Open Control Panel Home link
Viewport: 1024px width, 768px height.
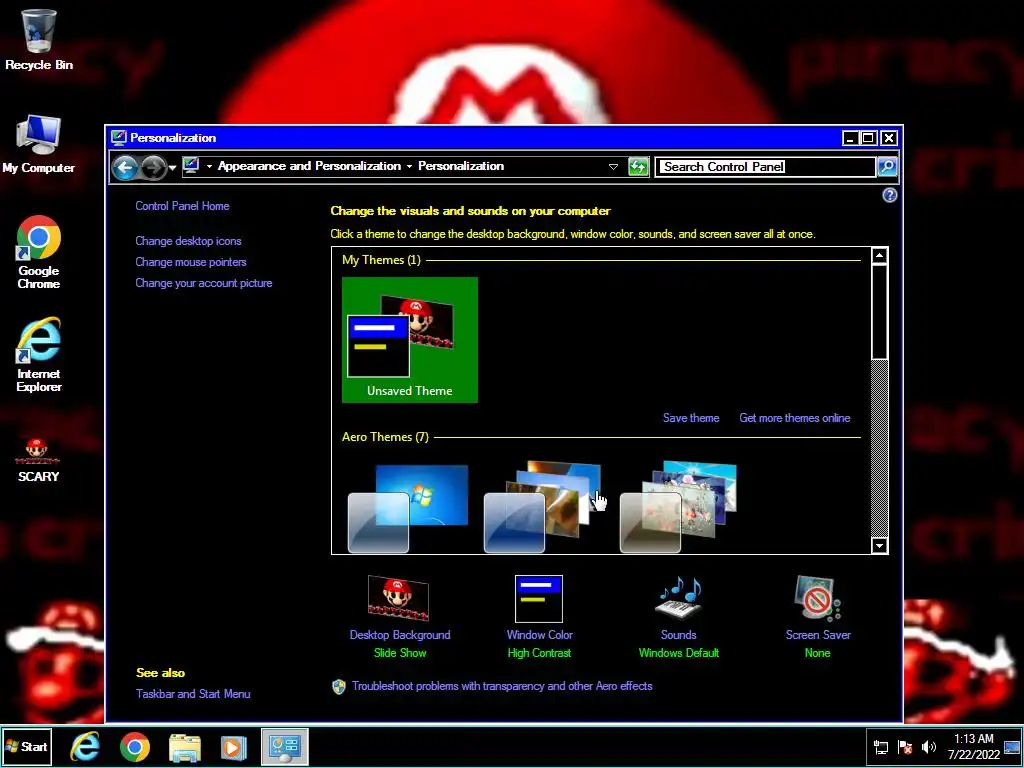182,206
